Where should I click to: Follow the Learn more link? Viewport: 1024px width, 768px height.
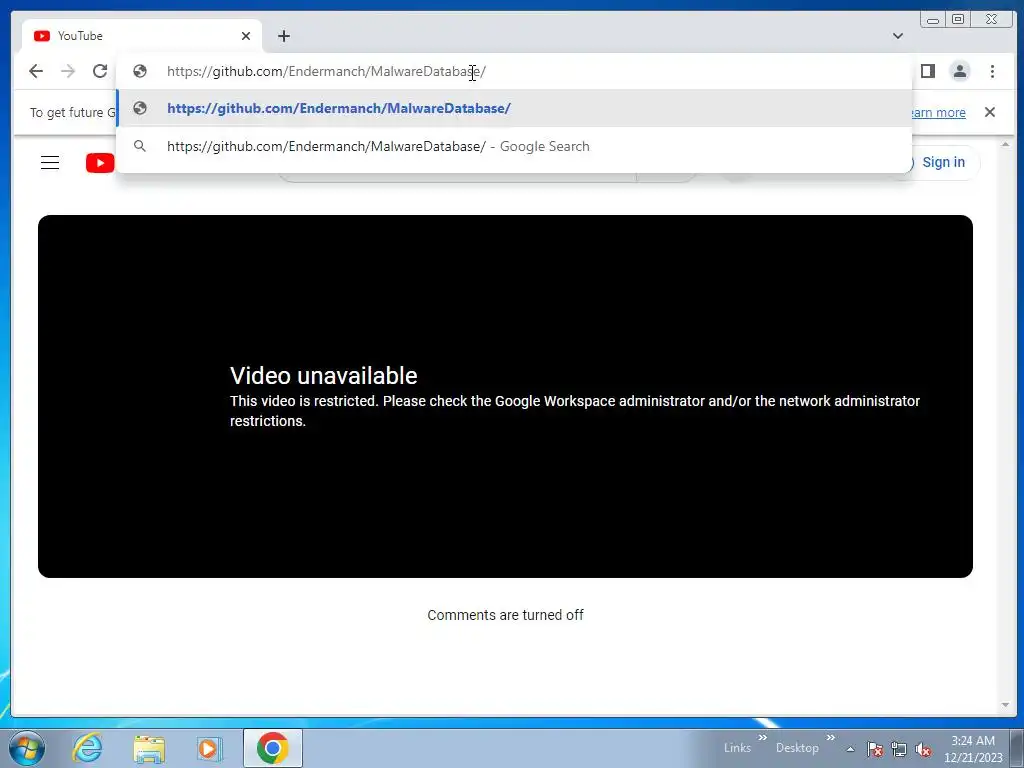(938, 112)
